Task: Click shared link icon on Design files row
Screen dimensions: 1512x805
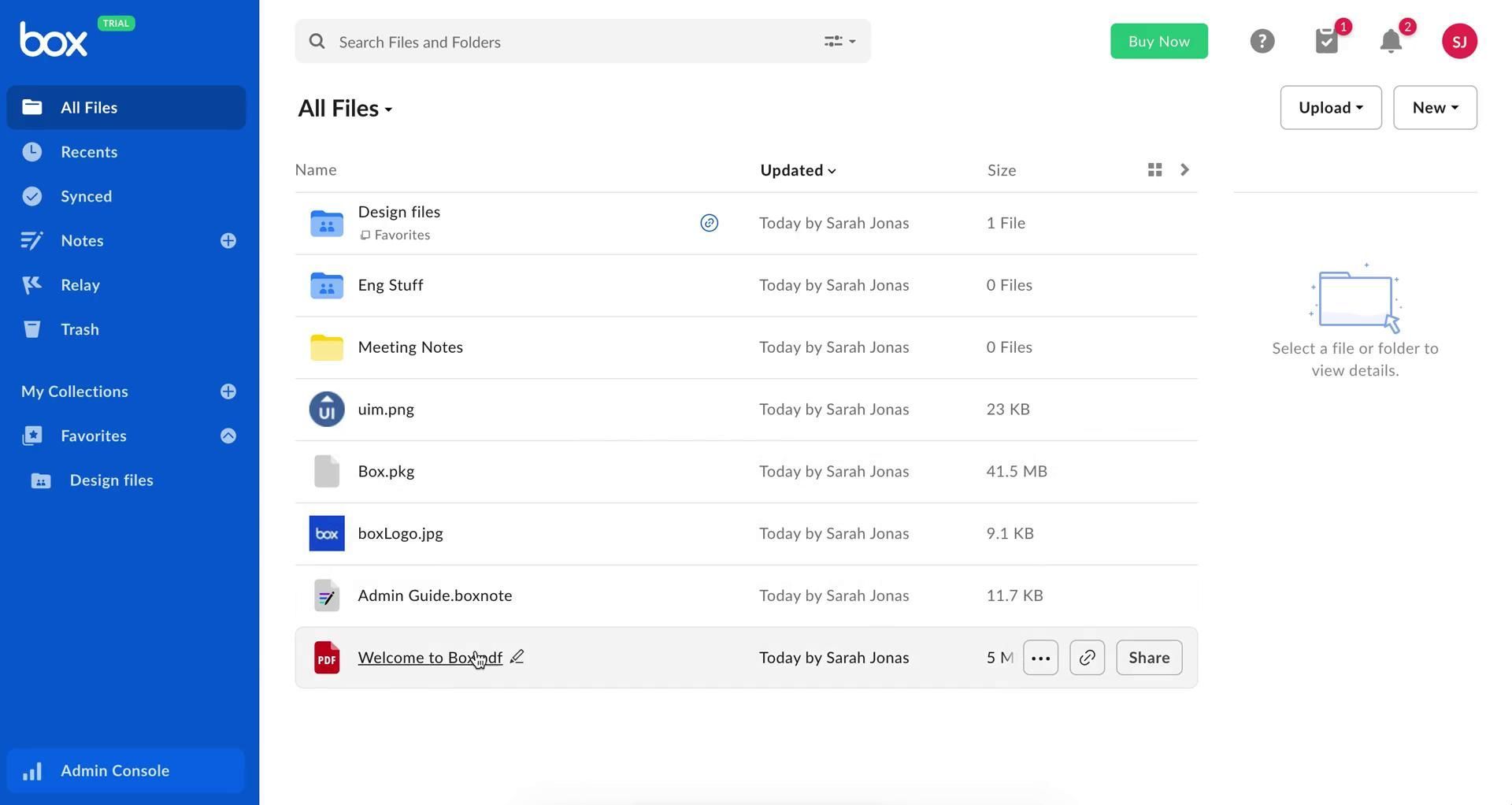Action: pos(709,223)
